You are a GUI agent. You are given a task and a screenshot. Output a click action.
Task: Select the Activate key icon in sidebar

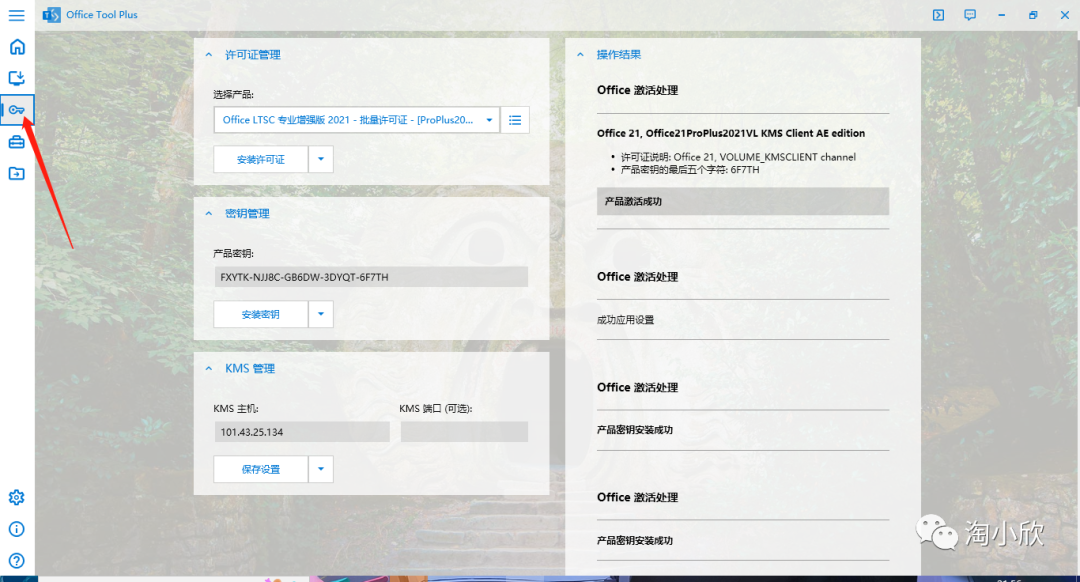point(17,110)
